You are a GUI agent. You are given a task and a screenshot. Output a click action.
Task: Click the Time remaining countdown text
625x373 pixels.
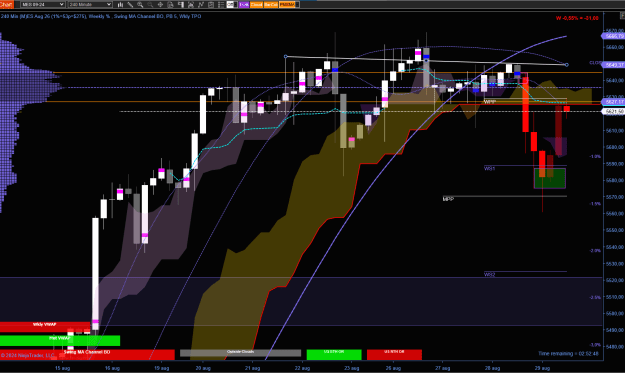pyautogui.click(x=568, y=353)
